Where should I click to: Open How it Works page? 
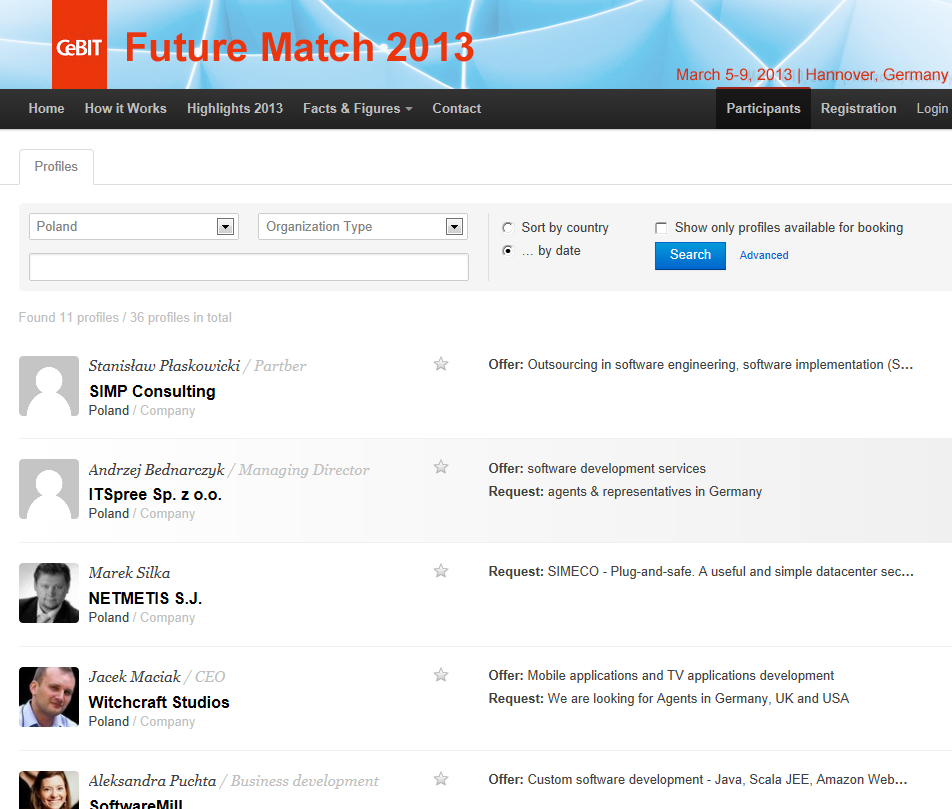click(x=126, y=109)
